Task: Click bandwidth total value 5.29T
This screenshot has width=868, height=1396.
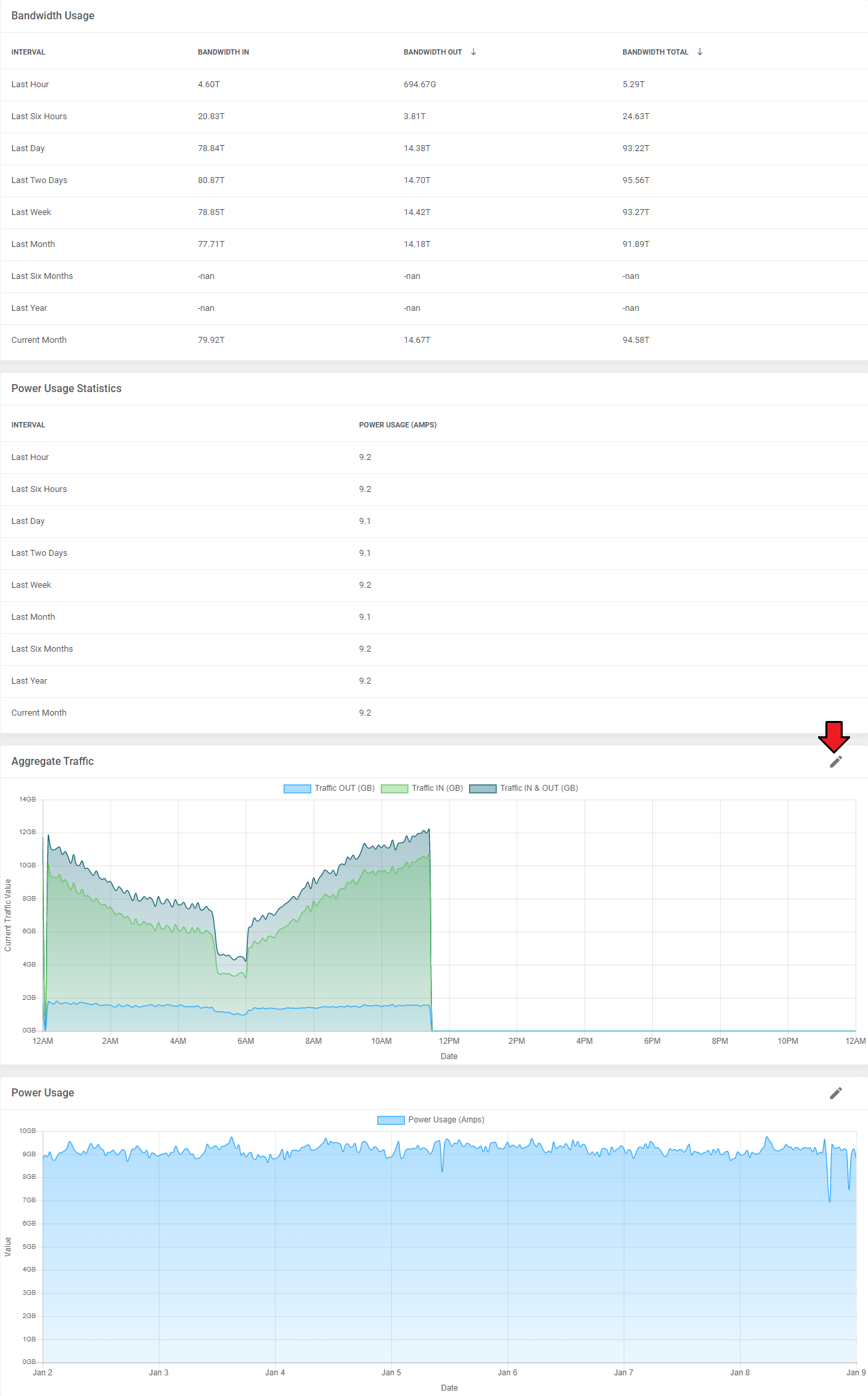Action: point(633,85)
